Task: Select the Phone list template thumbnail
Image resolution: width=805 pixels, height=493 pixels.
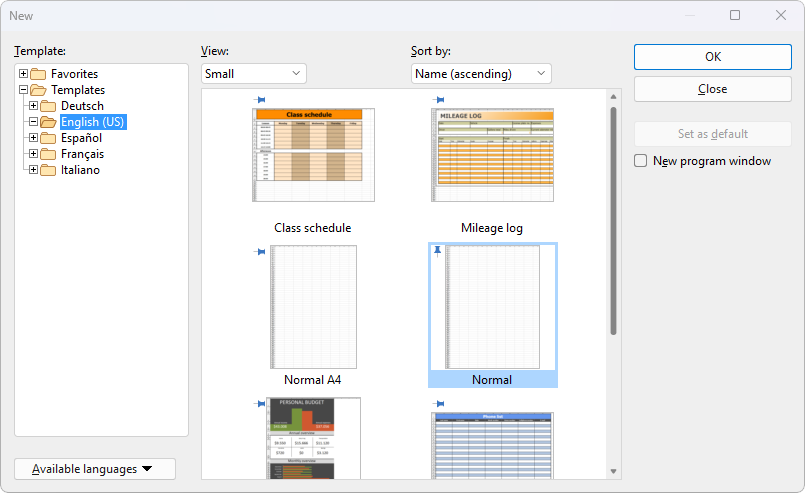Action: tap(492, 446)
